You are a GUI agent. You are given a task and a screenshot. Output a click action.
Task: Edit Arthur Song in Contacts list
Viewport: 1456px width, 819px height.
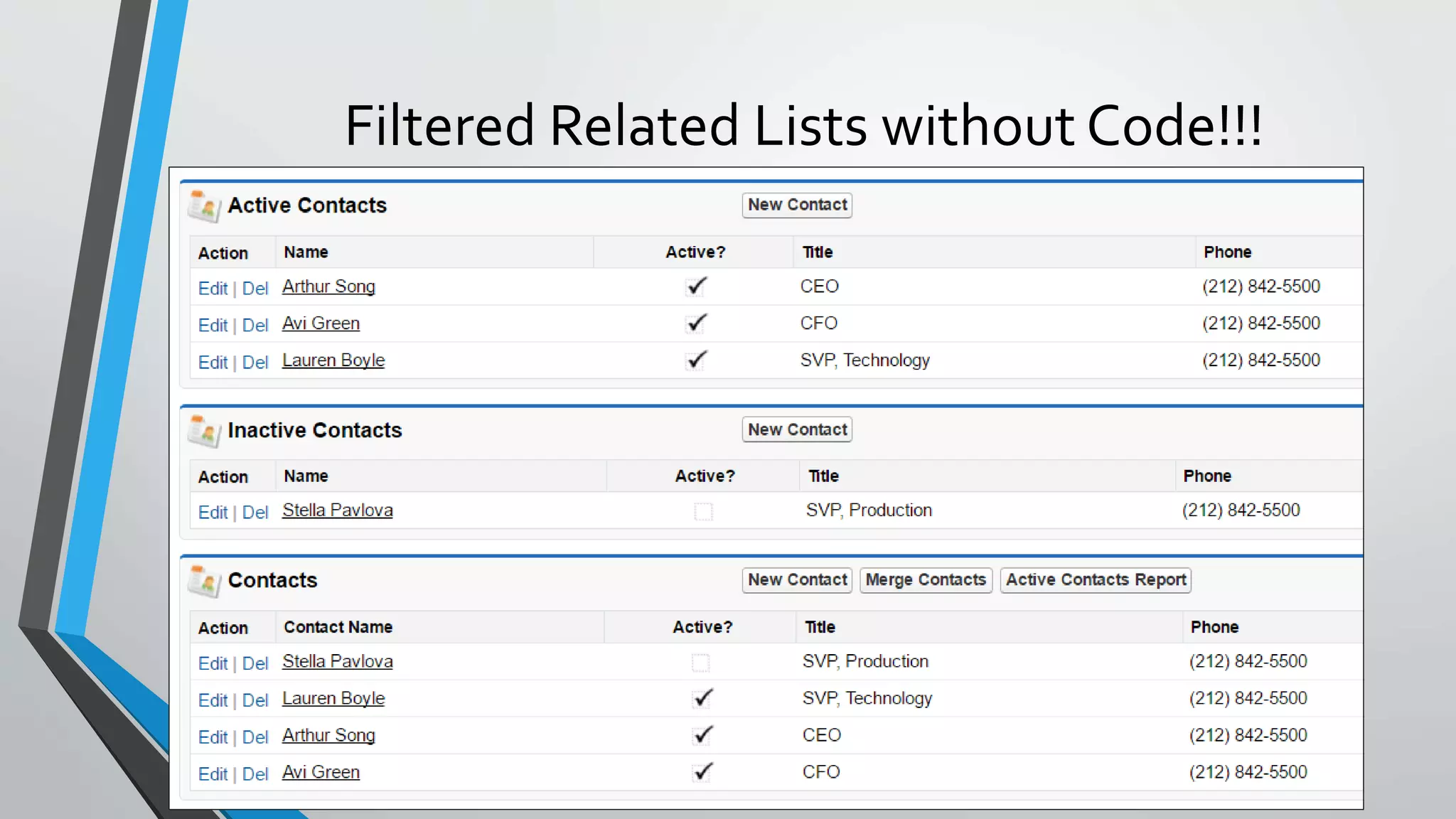click(213, 738)
